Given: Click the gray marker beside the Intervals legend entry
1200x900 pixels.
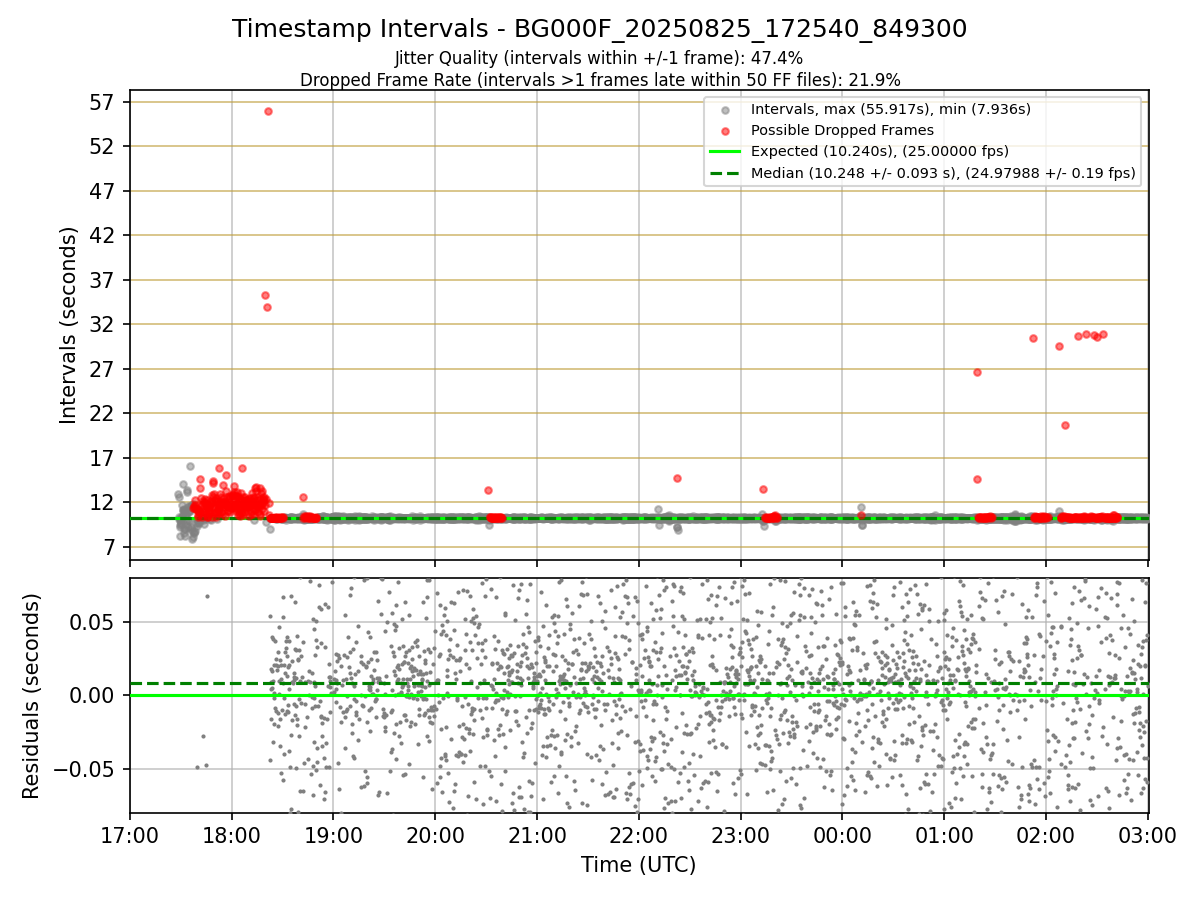Looking at the screenshot, I should (726, 110).
